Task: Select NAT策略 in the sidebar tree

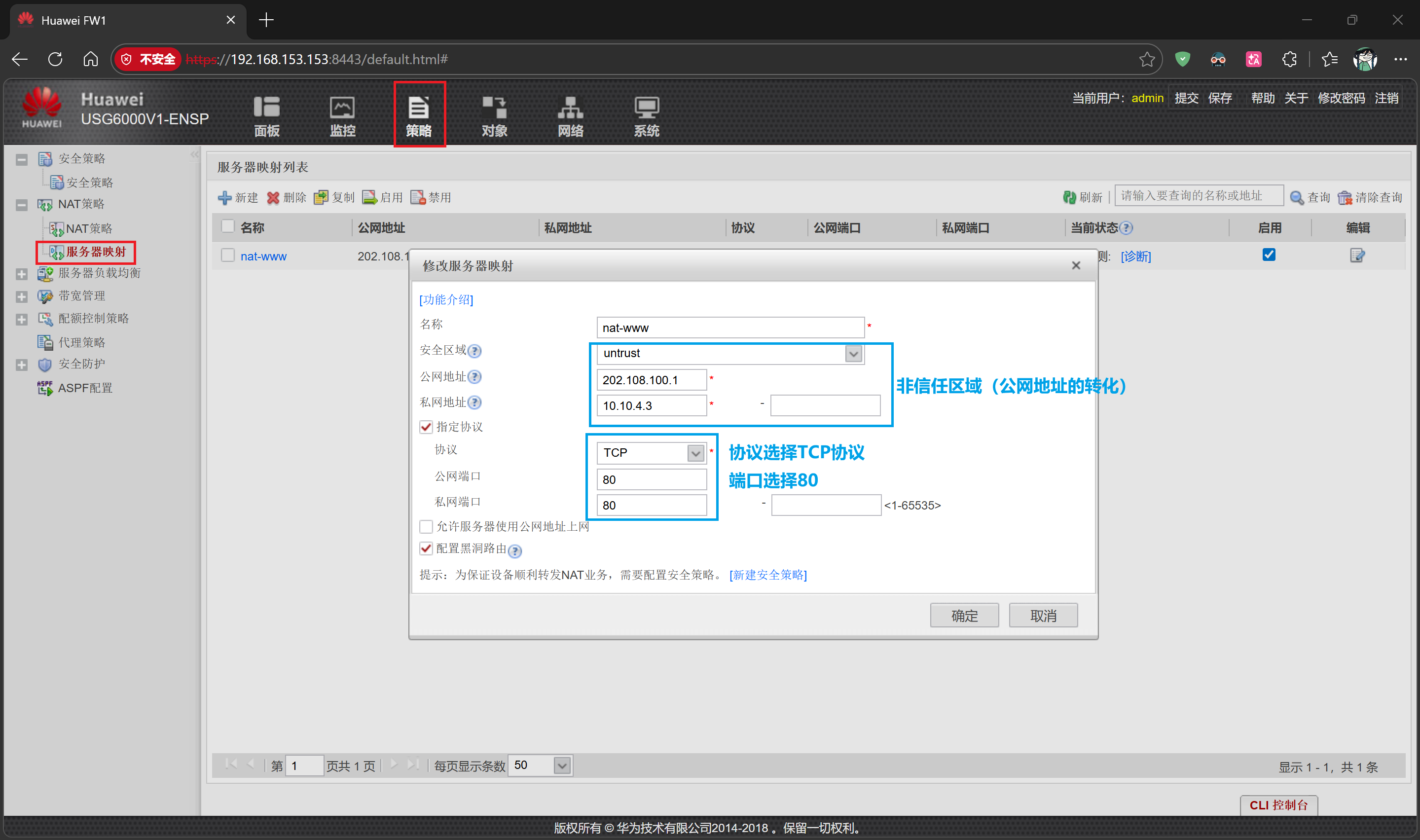Action: coord(89,229)
